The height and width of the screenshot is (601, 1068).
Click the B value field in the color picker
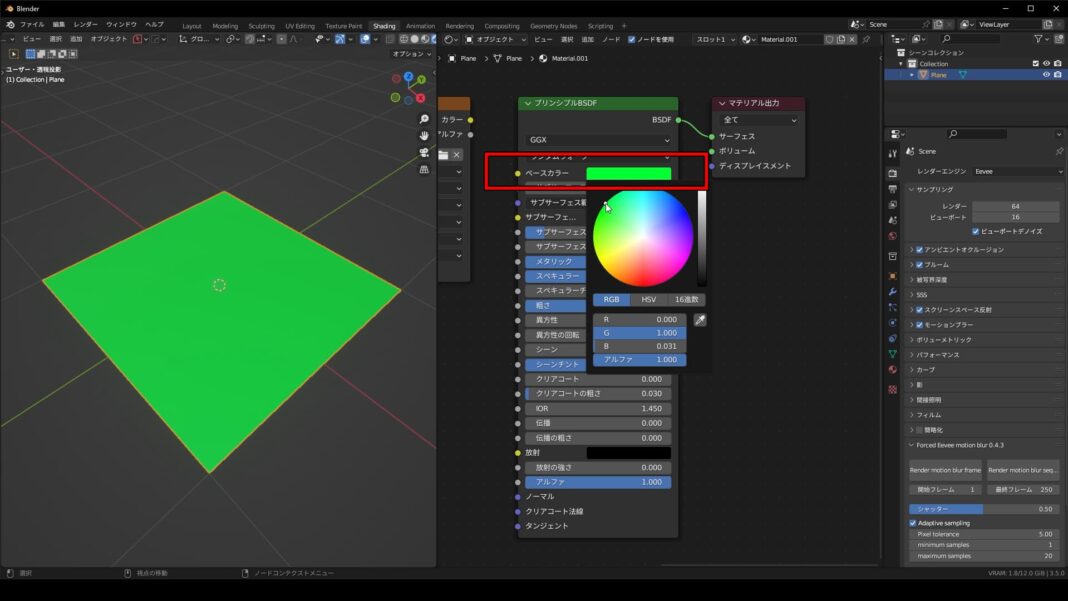(x=640, y=346)
